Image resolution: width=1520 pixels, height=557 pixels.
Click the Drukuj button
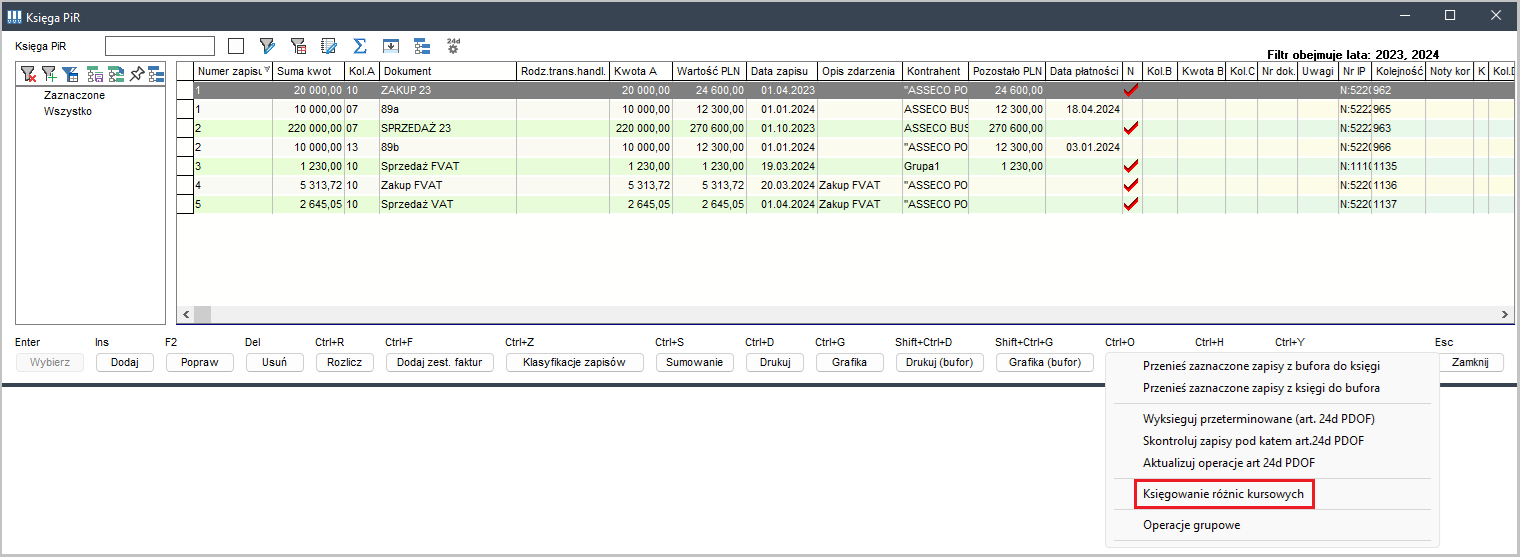click(x=775, y=363)
